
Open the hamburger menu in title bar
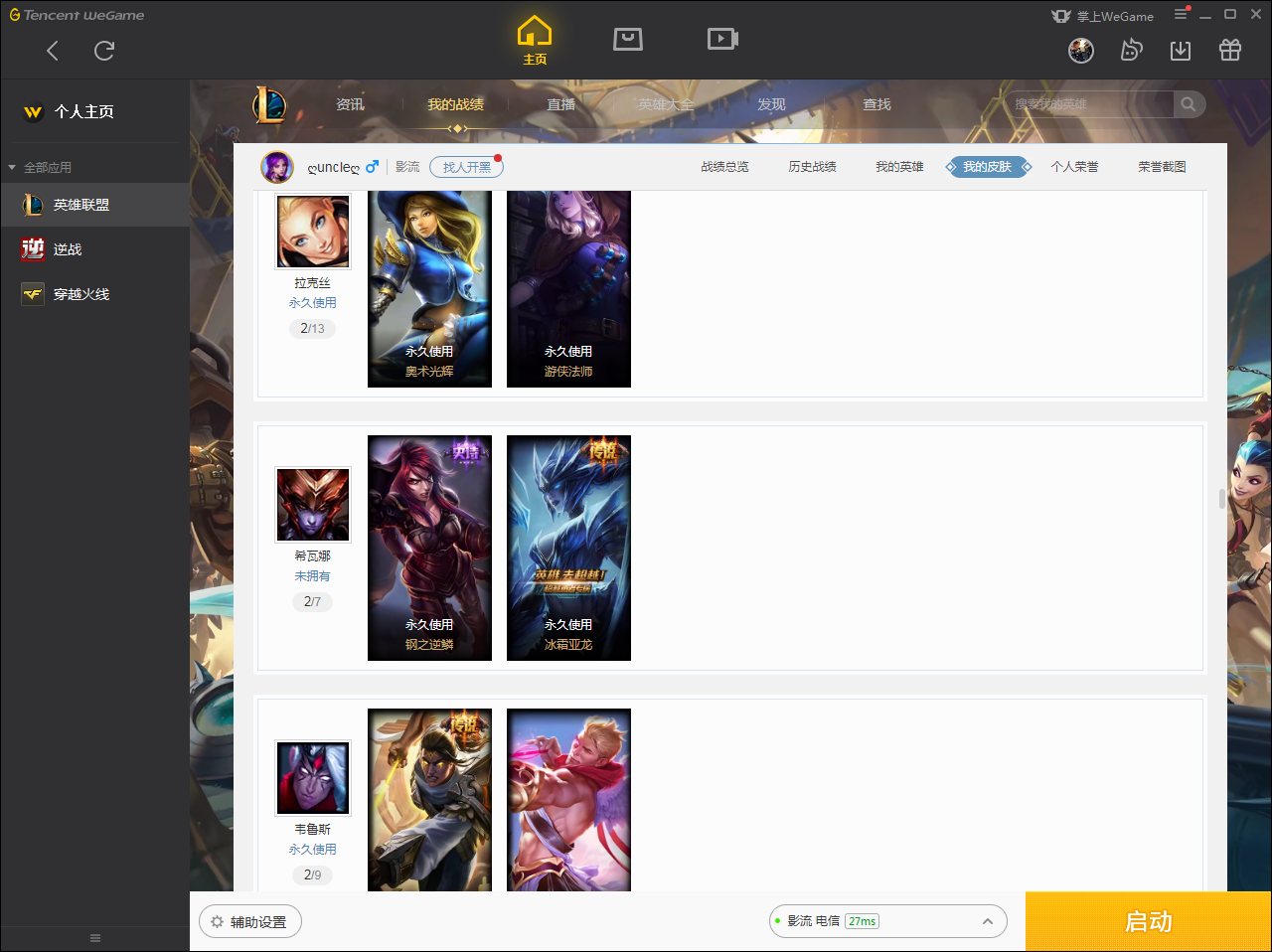click(x=1181, y=14)
